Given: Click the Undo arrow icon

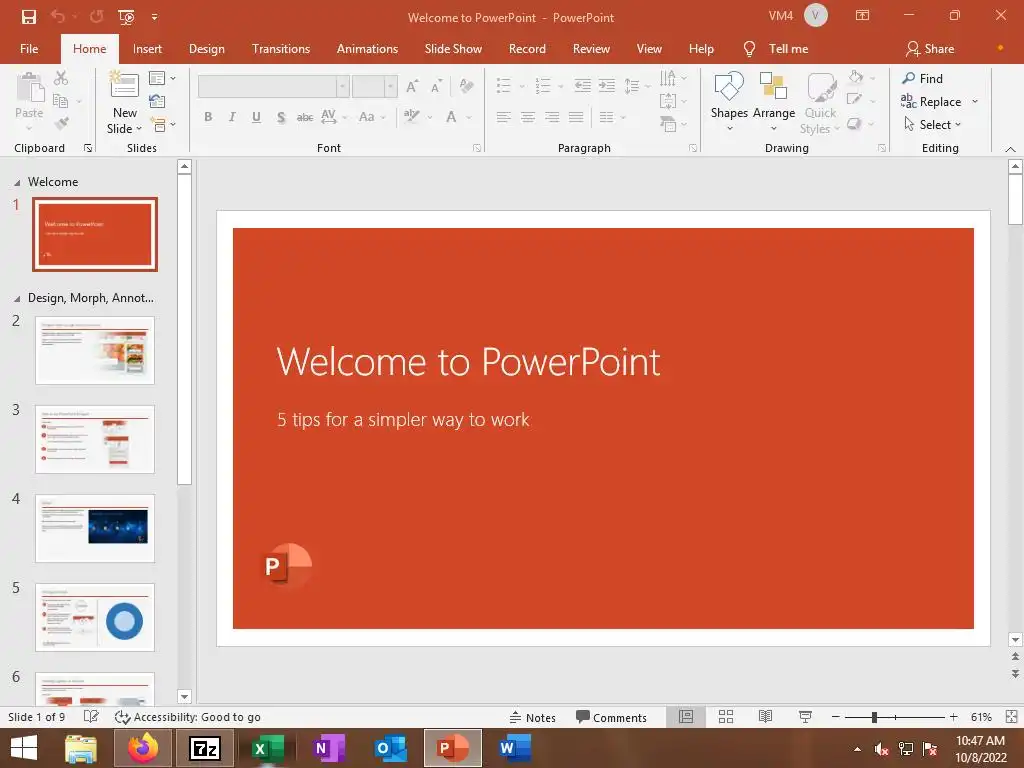Looking at the screenshot, I should tap(58, 17).
